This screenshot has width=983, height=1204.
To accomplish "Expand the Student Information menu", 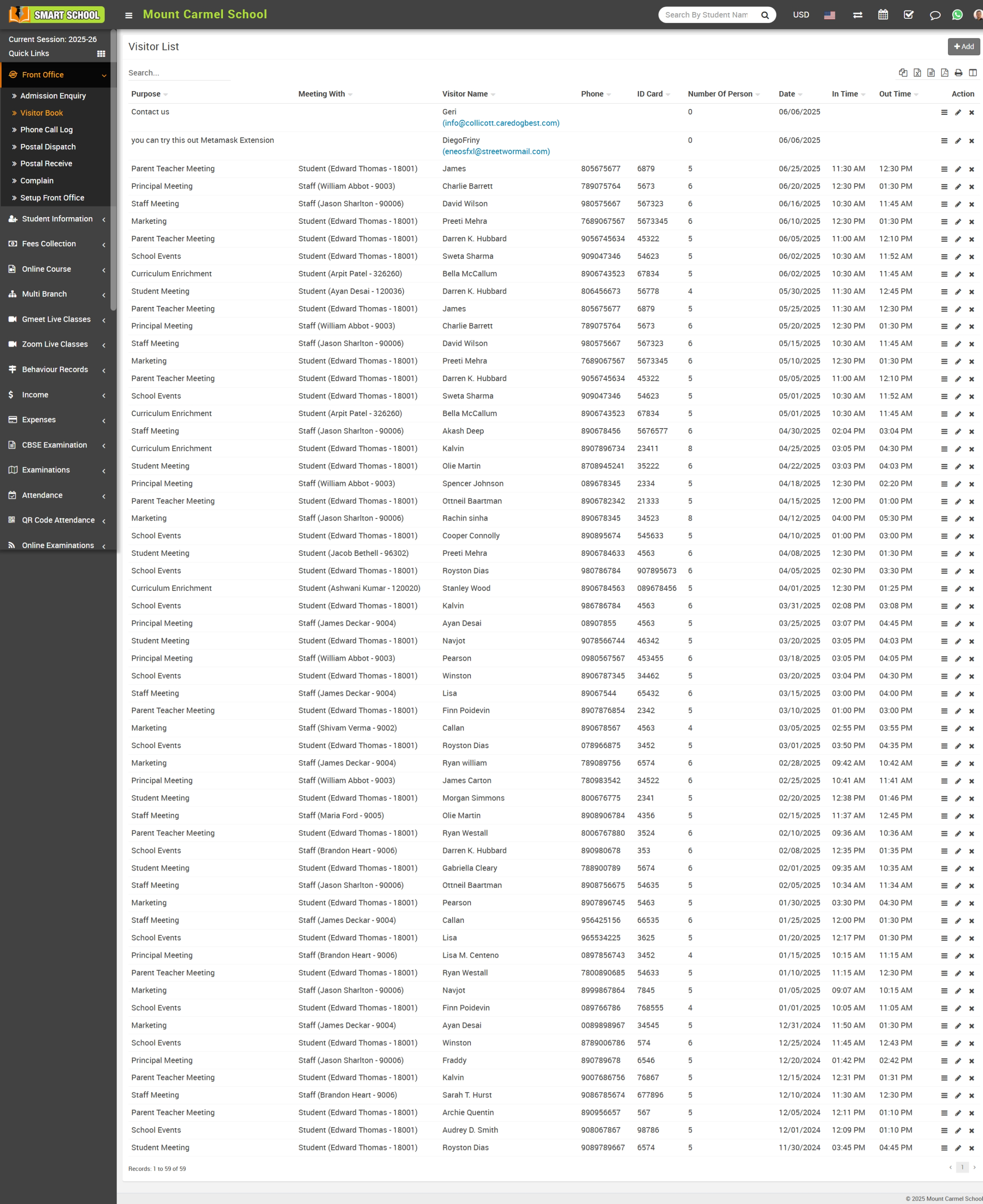I will coord(57,218).
